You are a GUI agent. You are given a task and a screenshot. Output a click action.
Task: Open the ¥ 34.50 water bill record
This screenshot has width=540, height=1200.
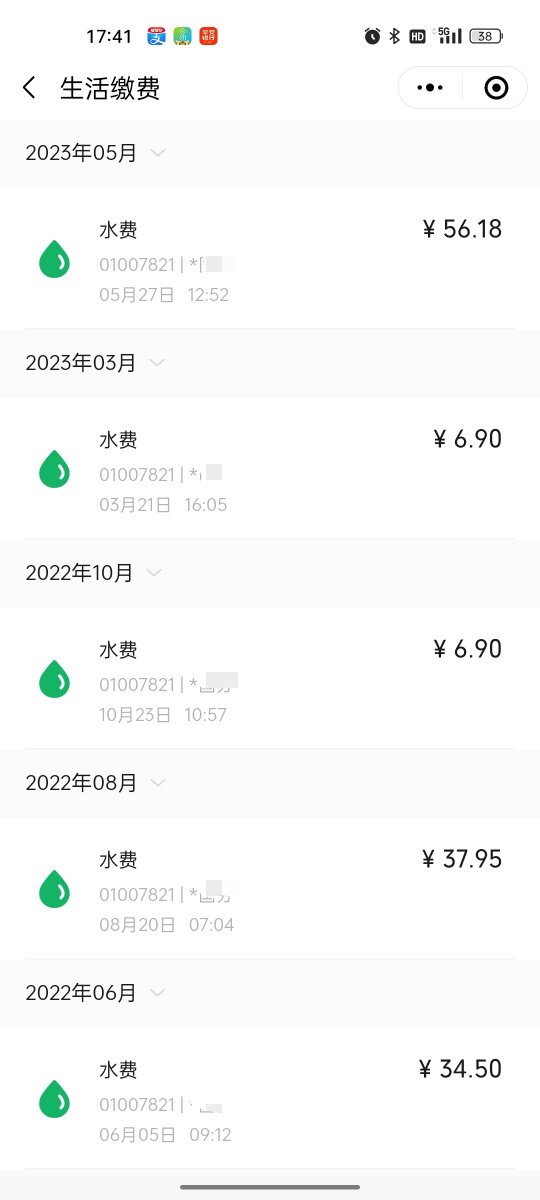point(270,1099)
